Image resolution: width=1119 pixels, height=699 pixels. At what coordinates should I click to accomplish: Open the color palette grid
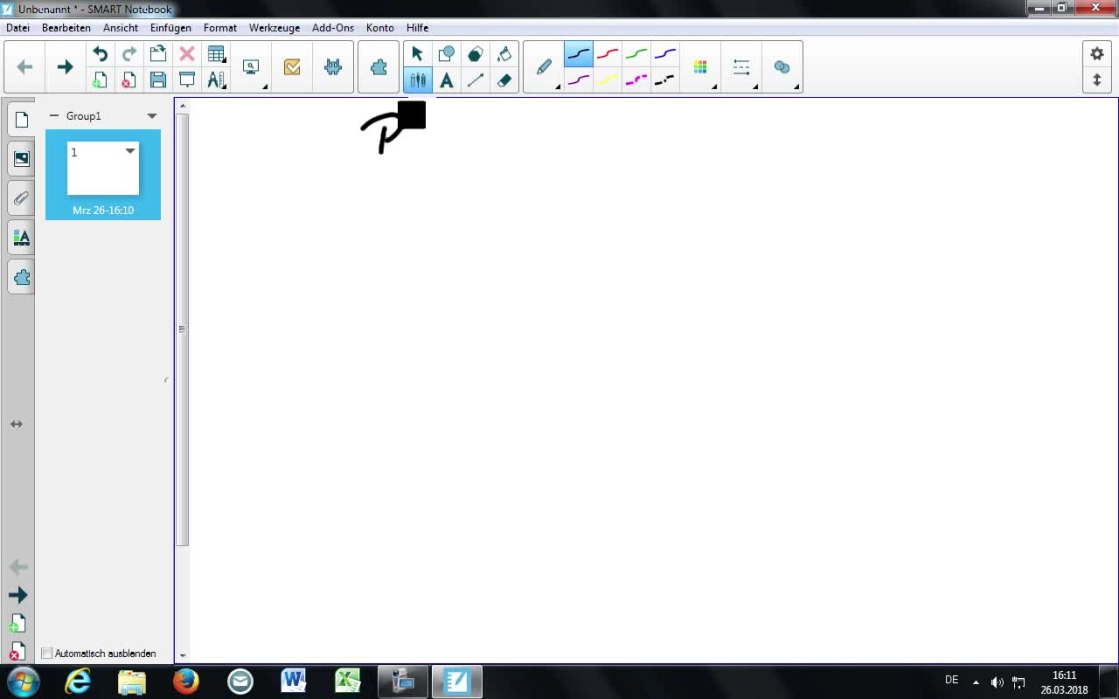tap(701, 67)
